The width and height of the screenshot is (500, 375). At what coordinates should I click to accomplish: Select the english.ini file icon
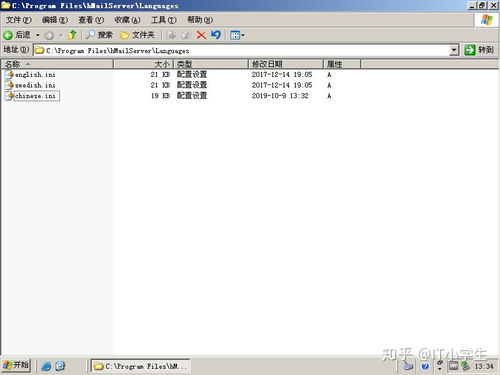tap(9, 74)
